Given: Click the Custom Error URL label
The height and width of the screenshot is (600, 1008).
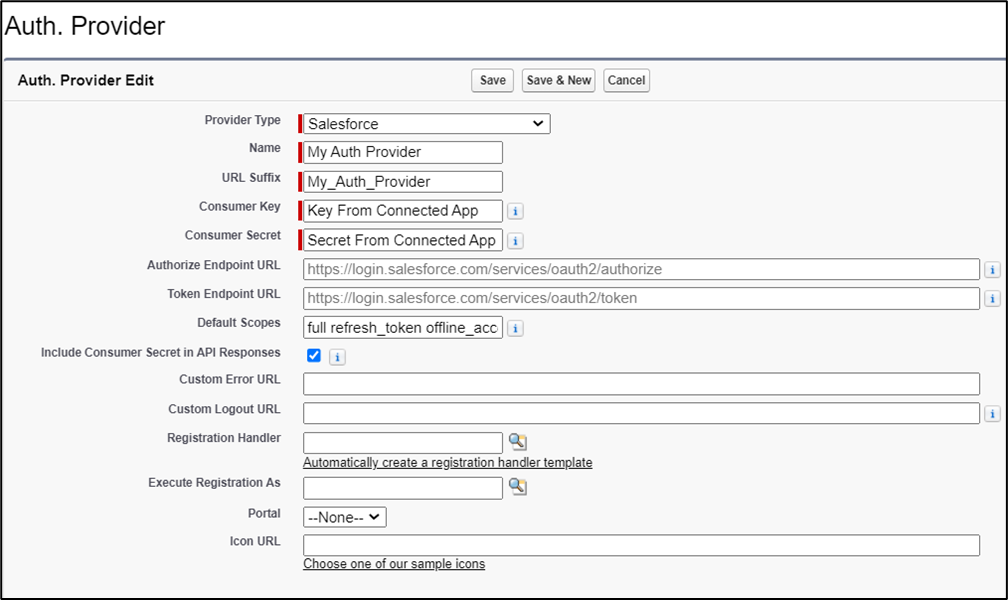Looking at the screenshot, I should 230,379.
